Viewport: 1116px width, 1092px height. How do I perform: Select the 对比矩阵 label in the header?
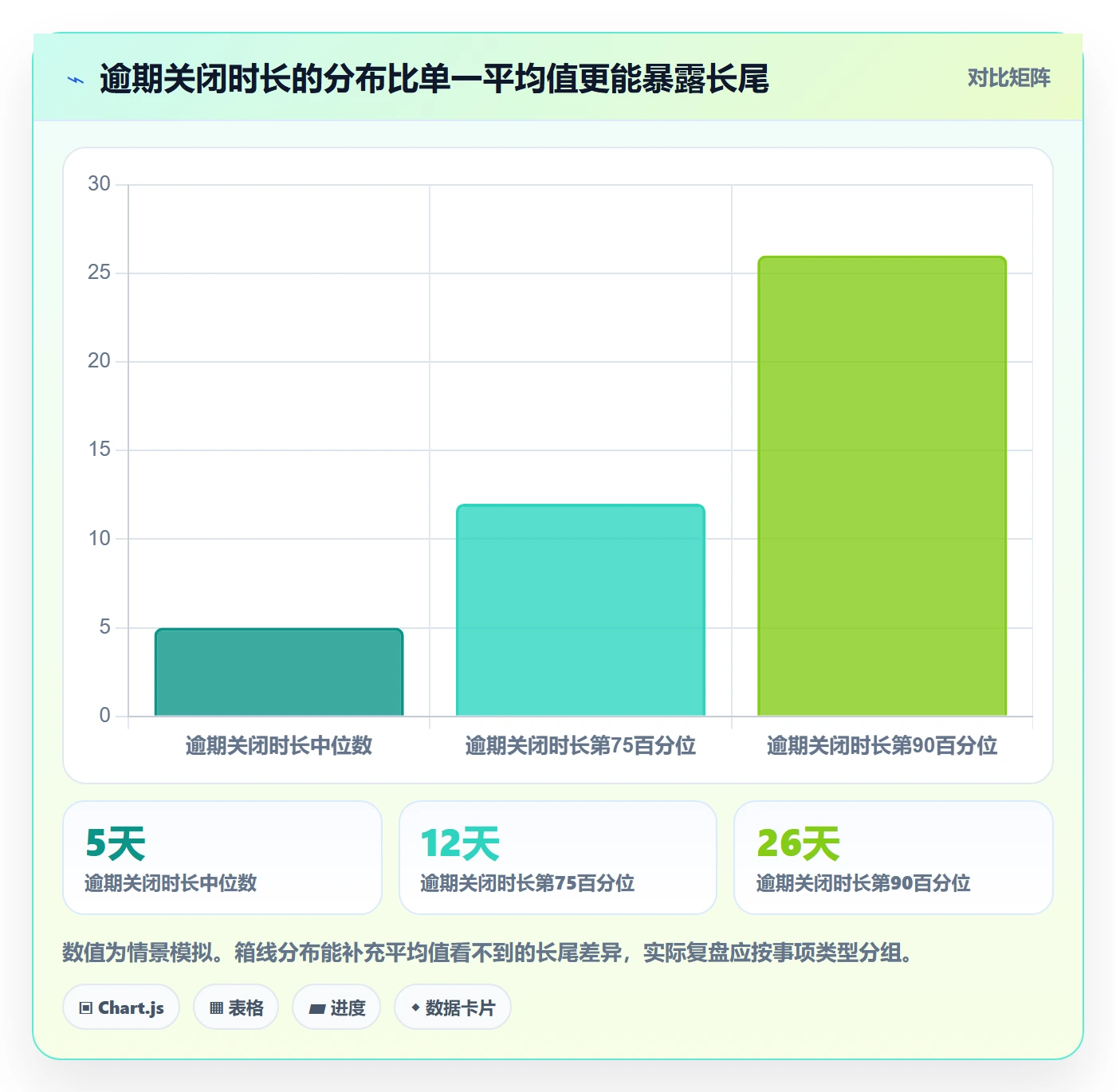pos(1008,78)
